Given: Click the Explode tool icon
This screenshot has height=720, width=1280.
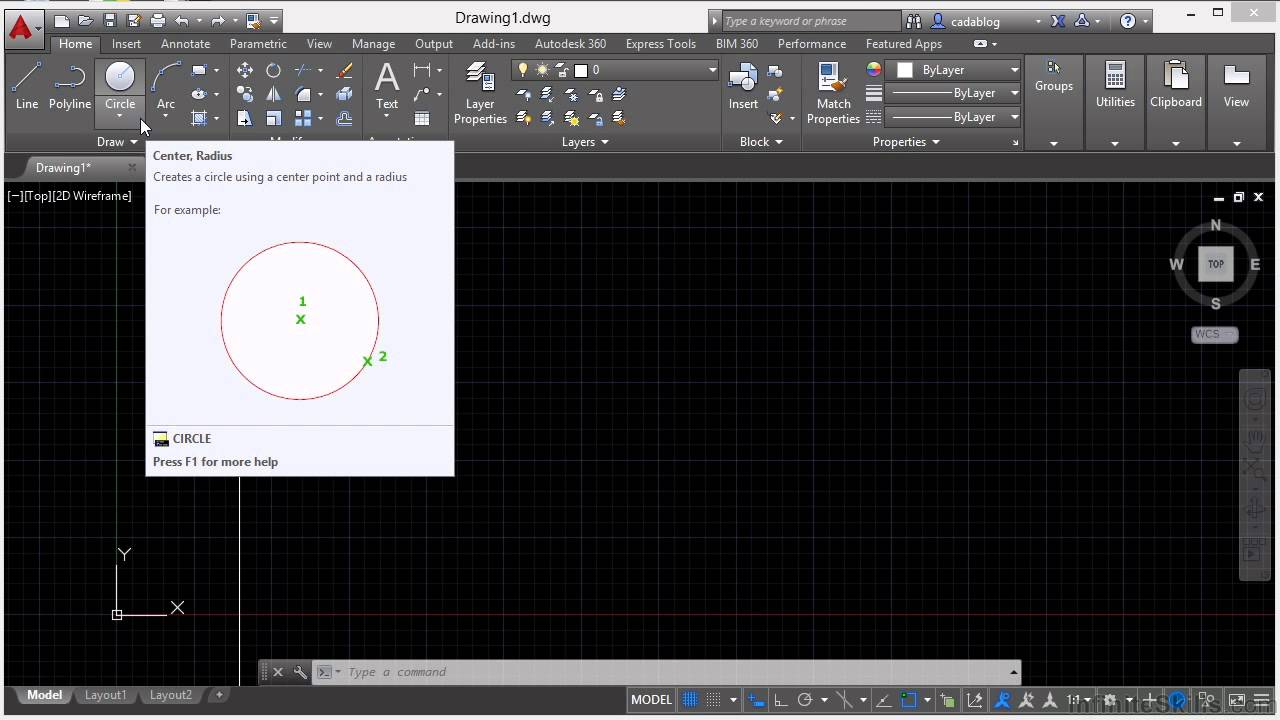Looking at the screenshot, I should tap(345, 94).
